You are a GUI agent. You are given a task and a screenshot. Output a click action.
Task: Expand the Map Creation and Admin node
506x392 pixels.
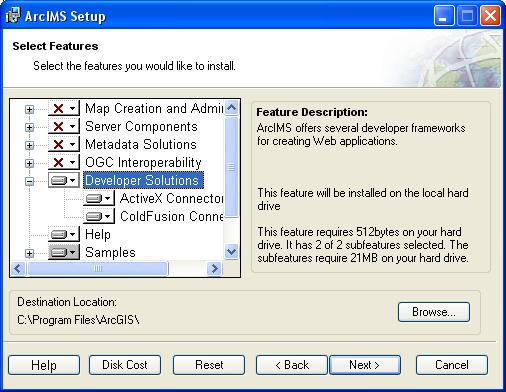[x=29, y=109]
